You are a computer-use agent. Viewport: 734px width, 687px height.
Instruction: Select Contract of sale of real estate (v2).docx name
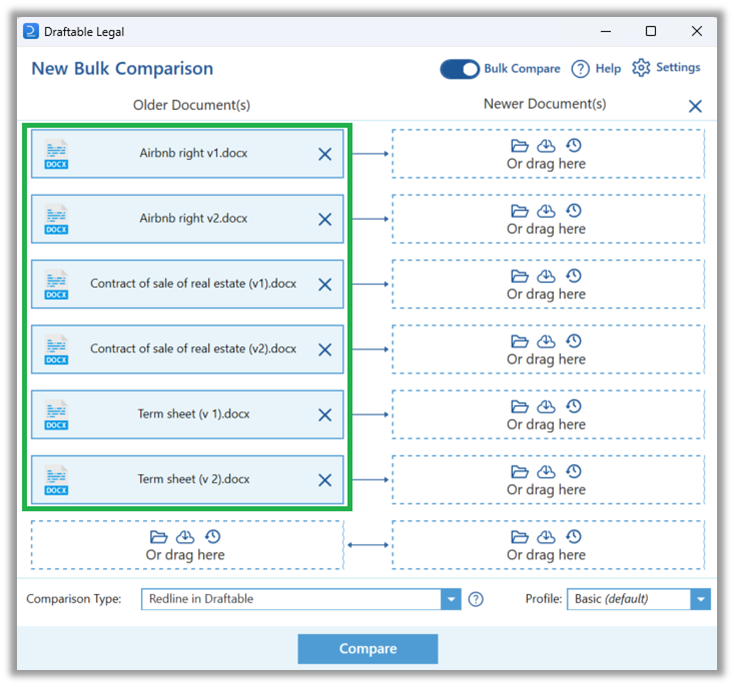tap(193, 349)
